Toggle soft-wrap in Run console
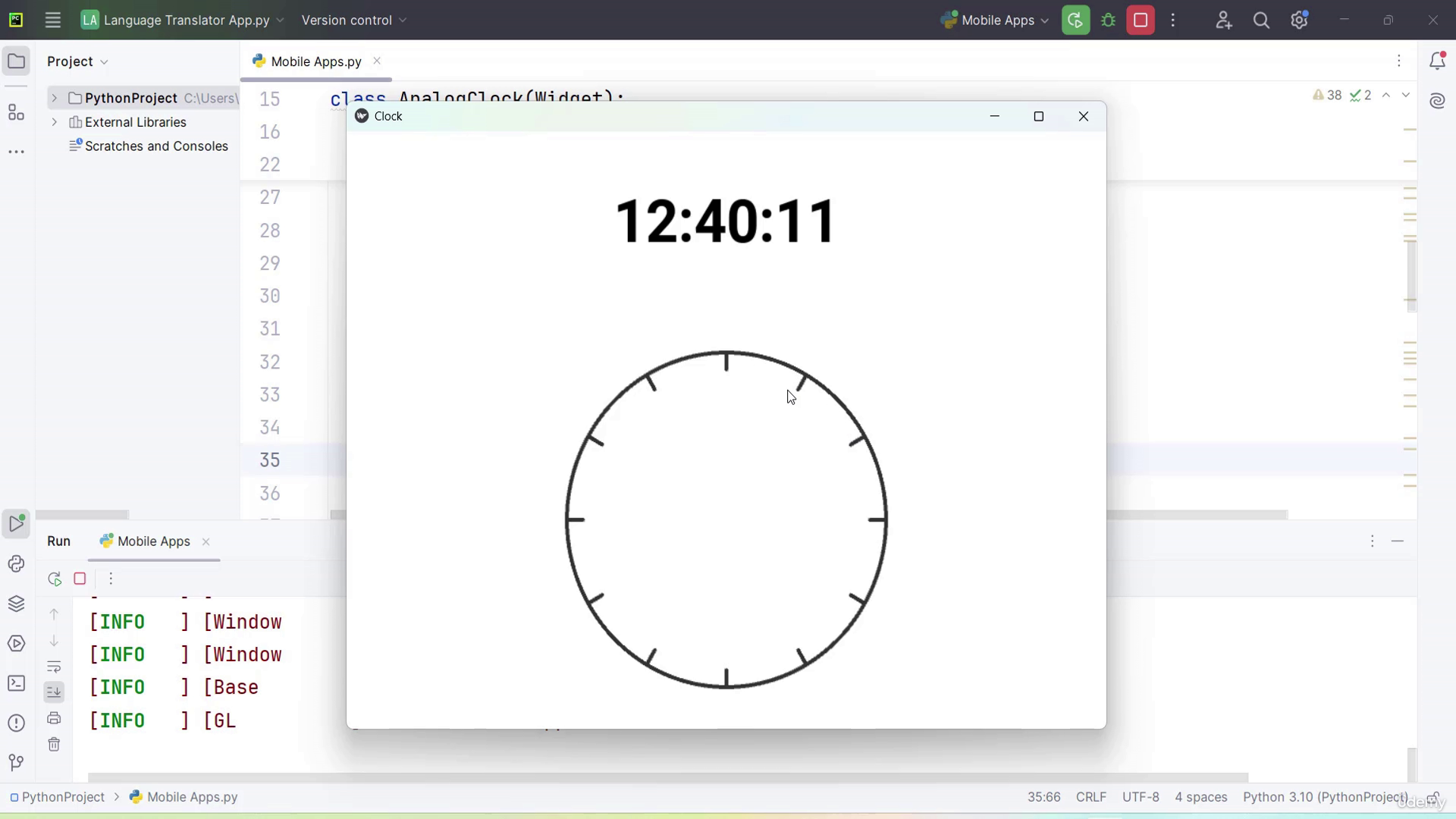This screenshot has width=1456, height=819. 54,667
